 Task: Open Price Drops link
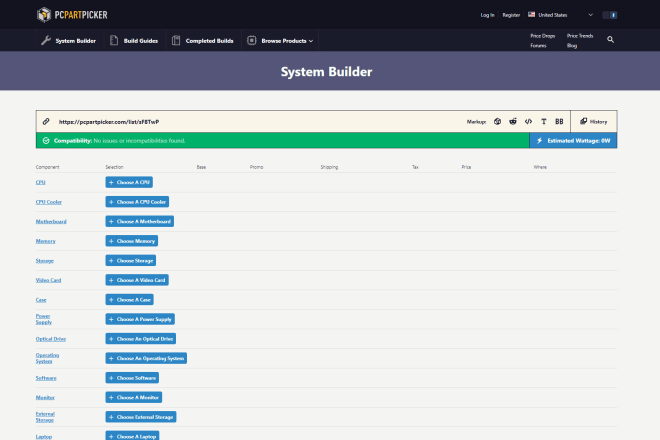pos(543,36)
